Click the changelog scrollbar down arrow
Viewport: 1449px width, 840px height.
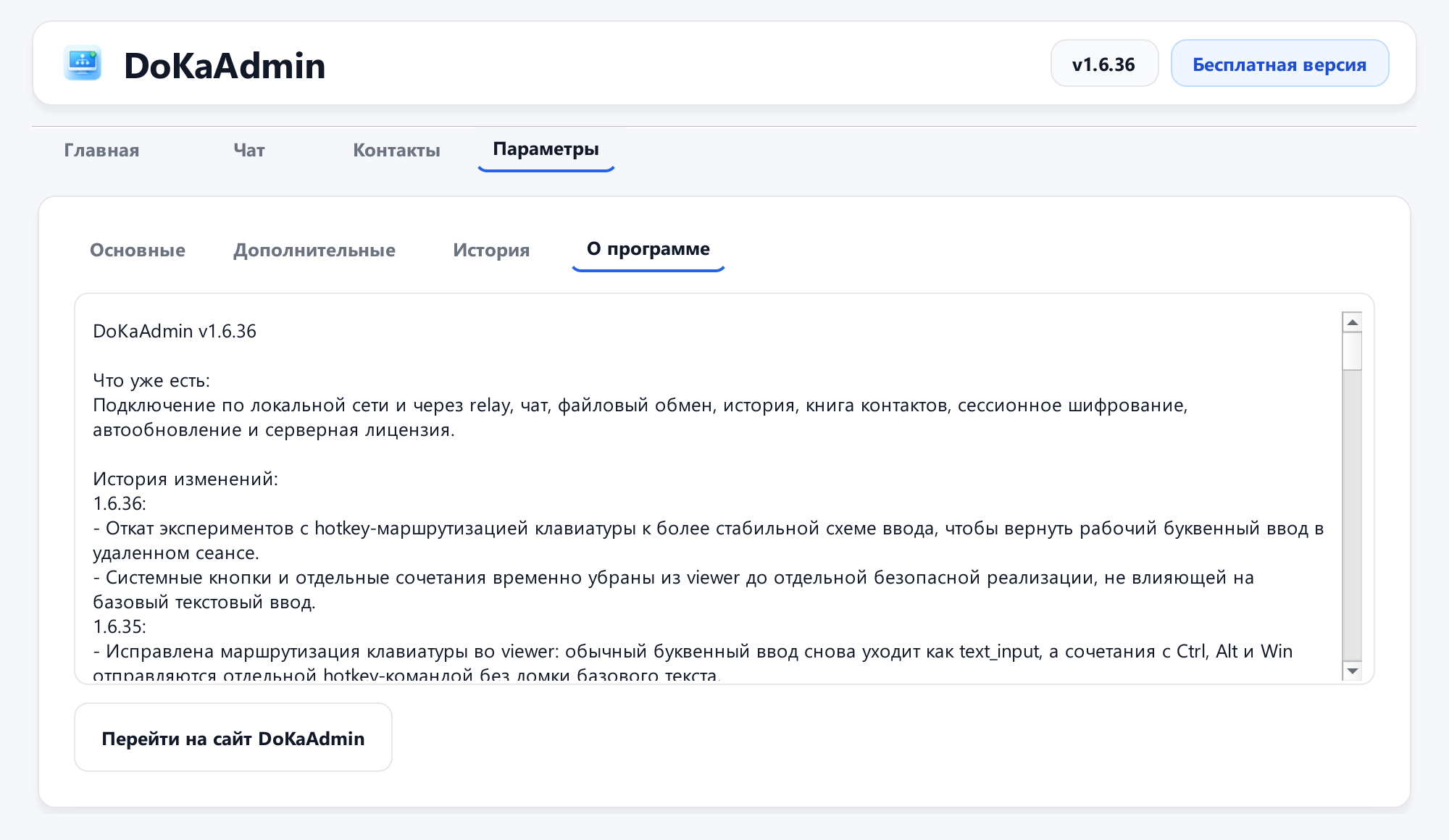[1352, 671]
